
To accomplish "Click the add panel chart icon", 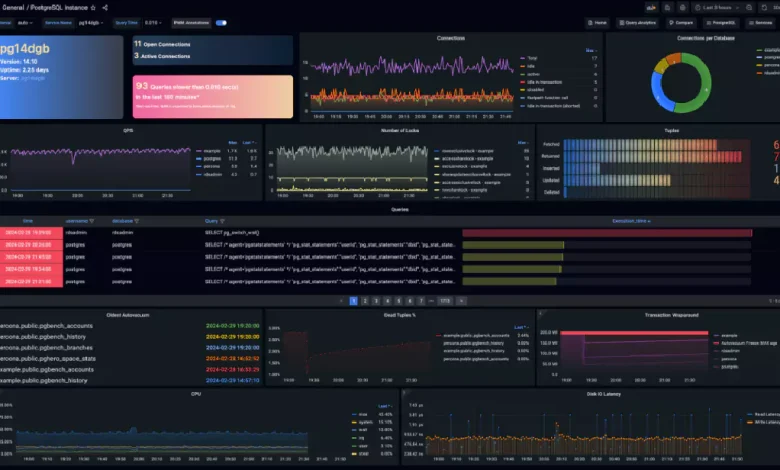I will pyautogui.click(x=651, y=7).
